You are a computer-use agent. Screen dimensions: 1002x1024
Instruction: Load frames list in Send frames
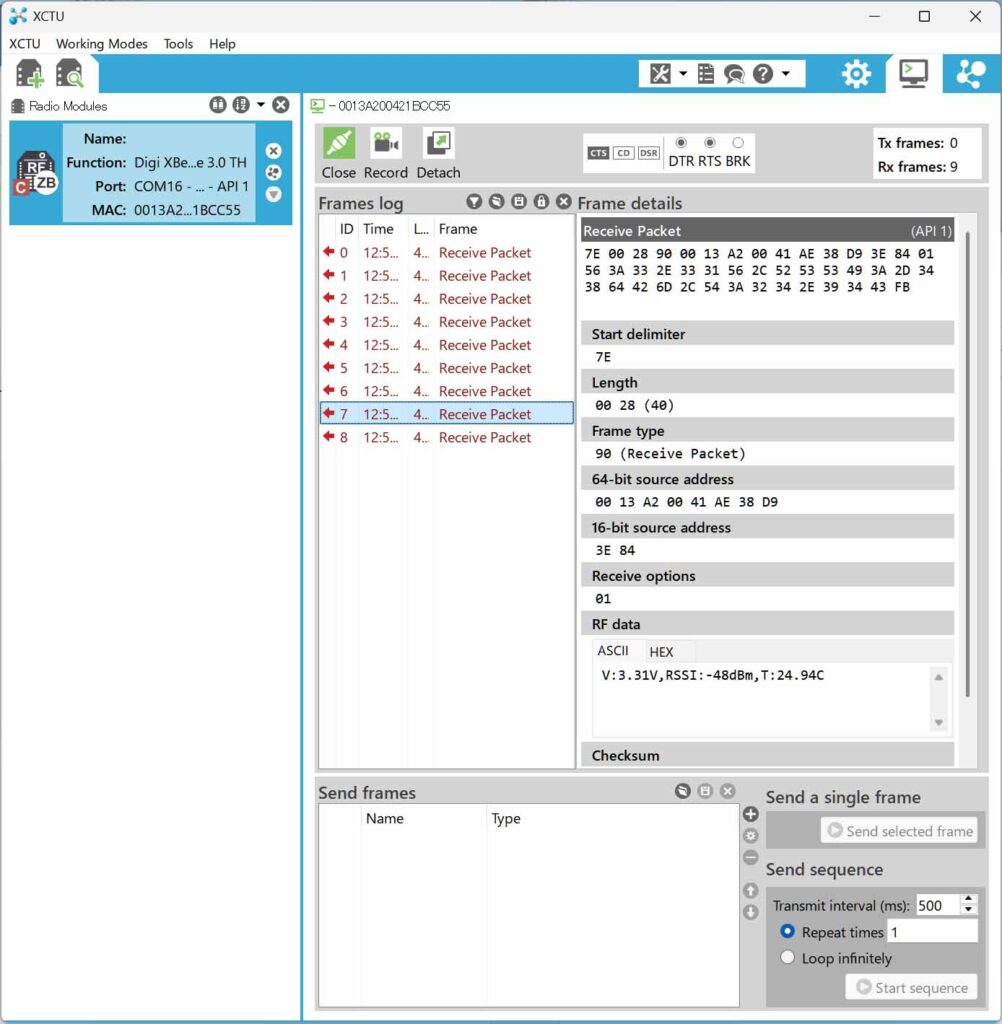point(683,791)
